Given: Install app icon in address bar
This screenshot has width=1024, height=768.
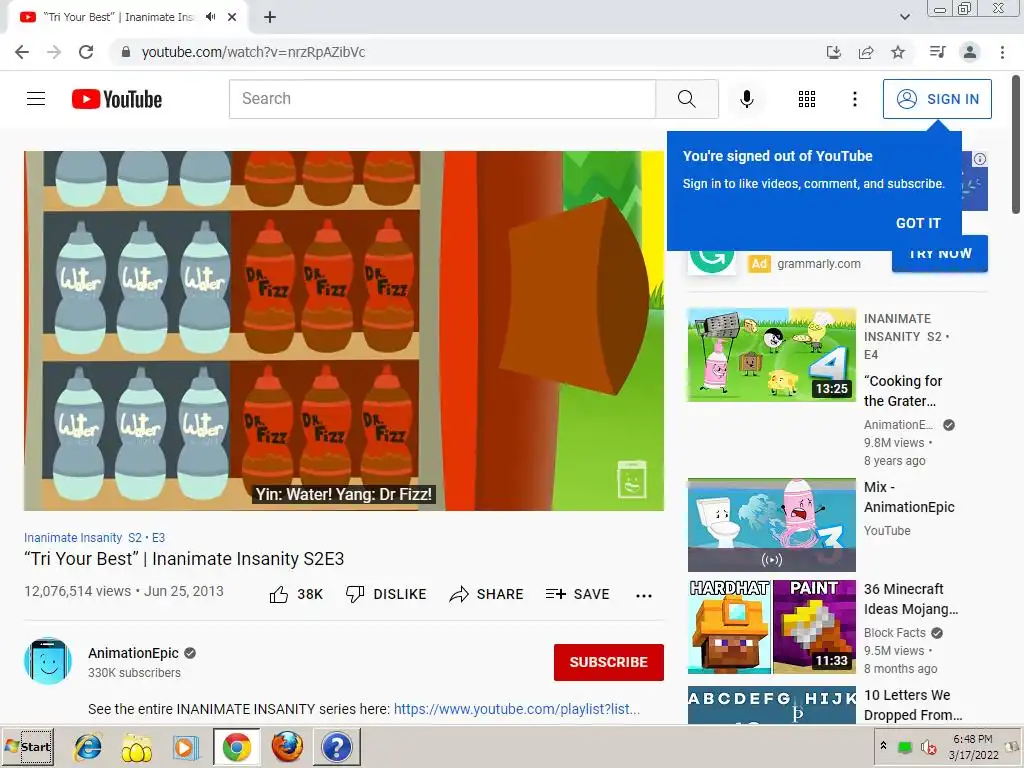Looking at the screenshot, I should (x=834, y=52).
